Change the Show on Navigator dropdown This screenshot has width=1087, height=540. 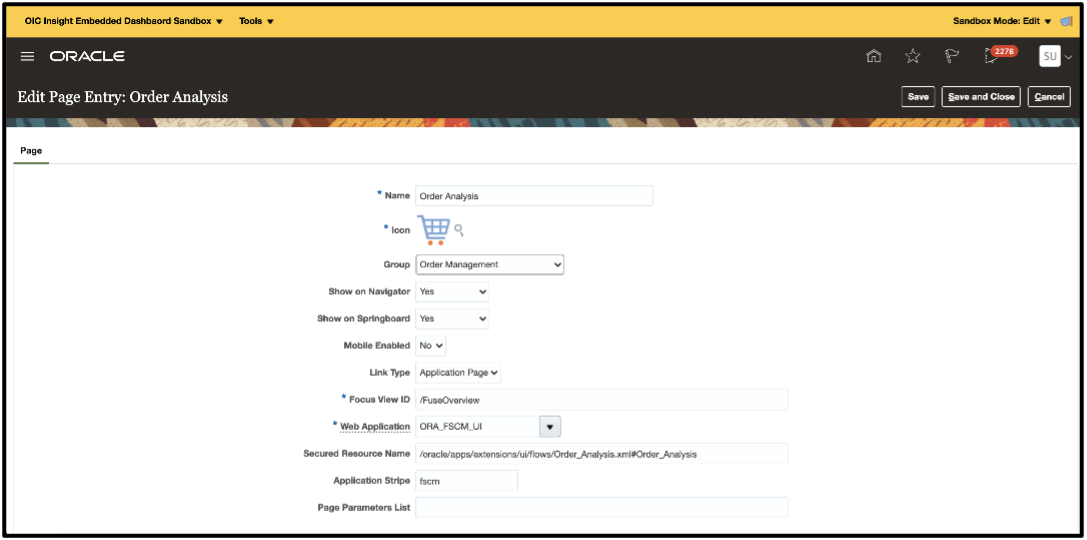click(452, 292)
